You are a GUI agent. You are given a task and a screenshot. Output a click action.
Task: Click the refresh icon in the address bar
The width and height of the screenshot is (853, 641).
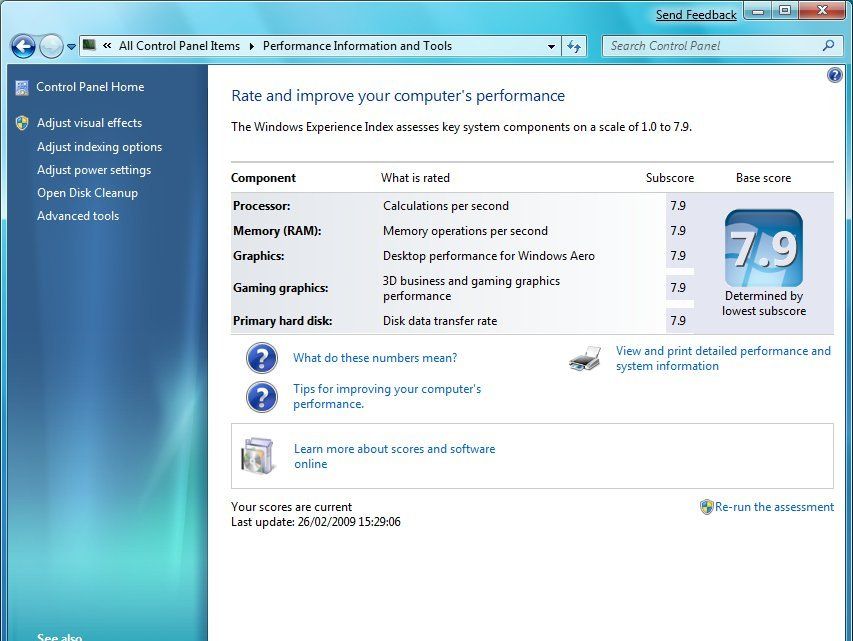(573, 46)
